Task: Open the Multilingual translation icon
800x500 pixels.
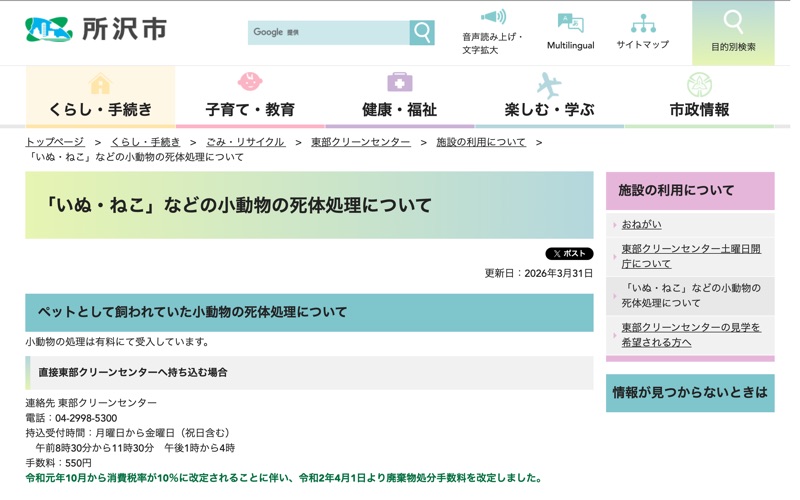Action: pos(570,23)
